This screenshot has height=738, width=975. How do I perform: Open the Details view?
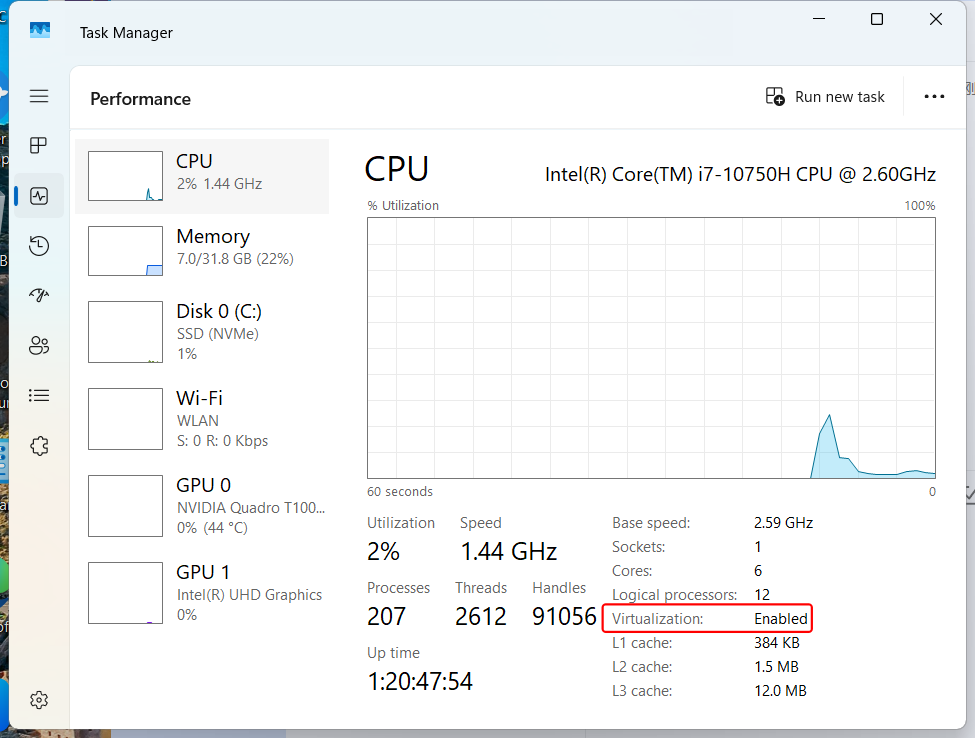pyautogui.click(x=38, y=395)
